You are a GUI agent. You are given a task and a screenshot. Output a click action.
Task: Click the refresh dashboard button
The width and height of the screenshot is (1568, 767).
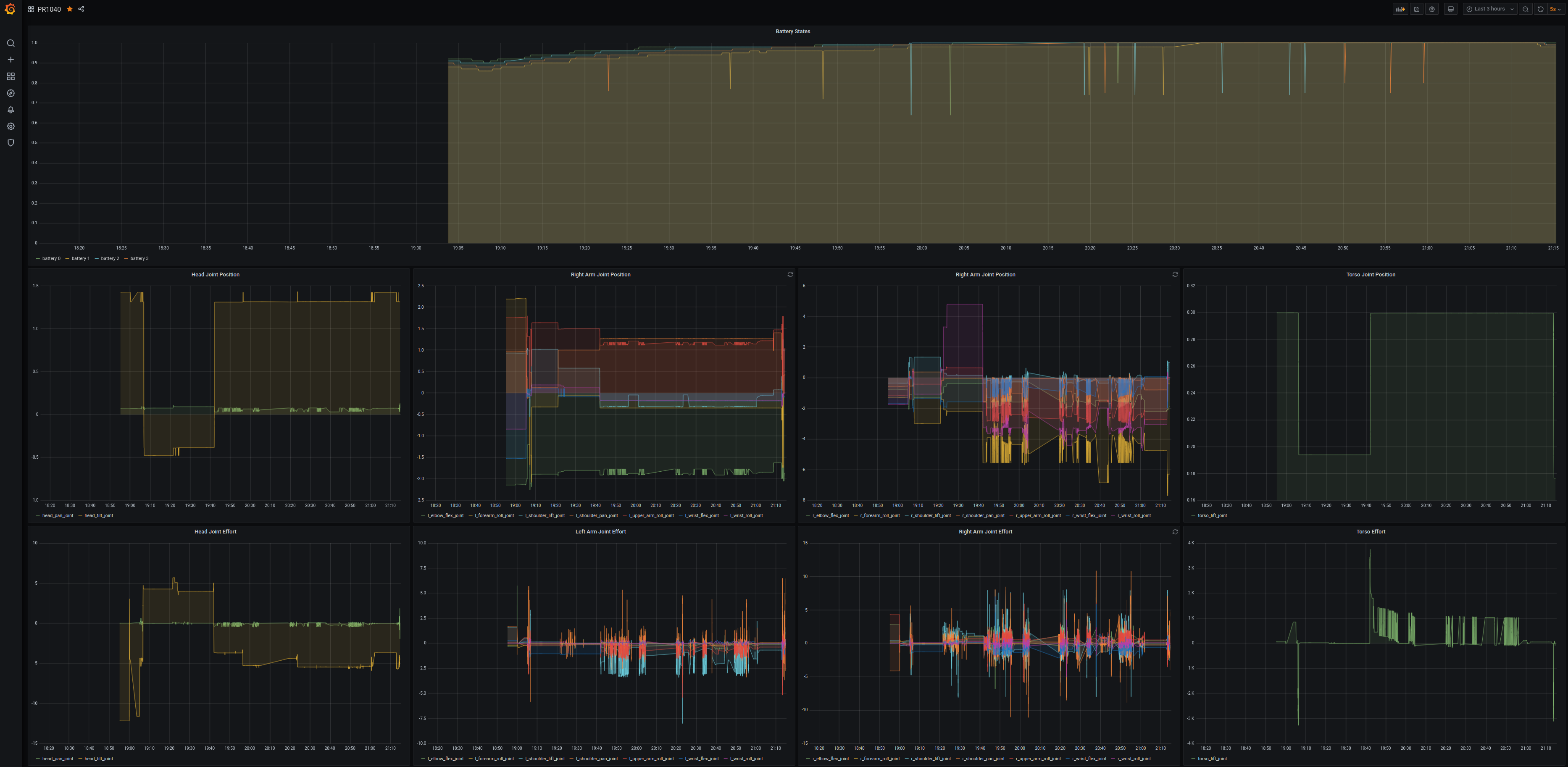[x=1540, y=9]
